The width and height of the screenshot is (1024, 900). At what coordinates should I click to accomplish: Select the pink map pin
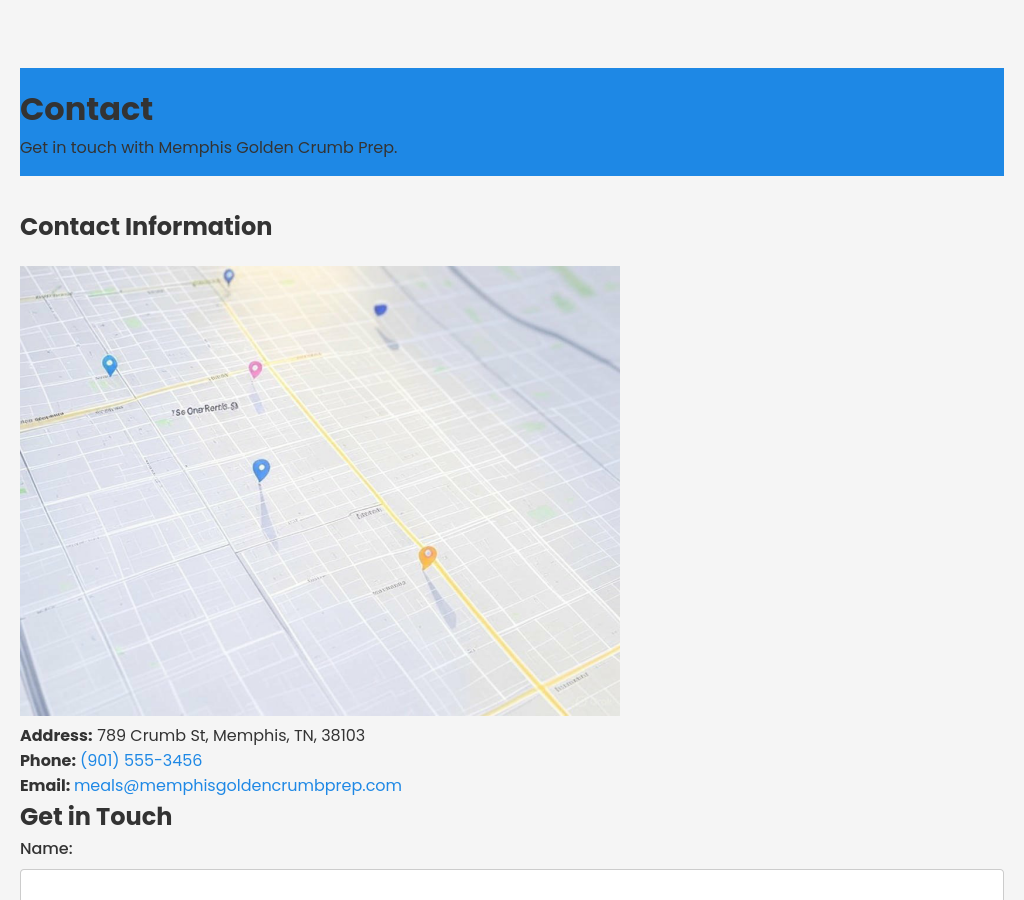(x=255, y=369)
